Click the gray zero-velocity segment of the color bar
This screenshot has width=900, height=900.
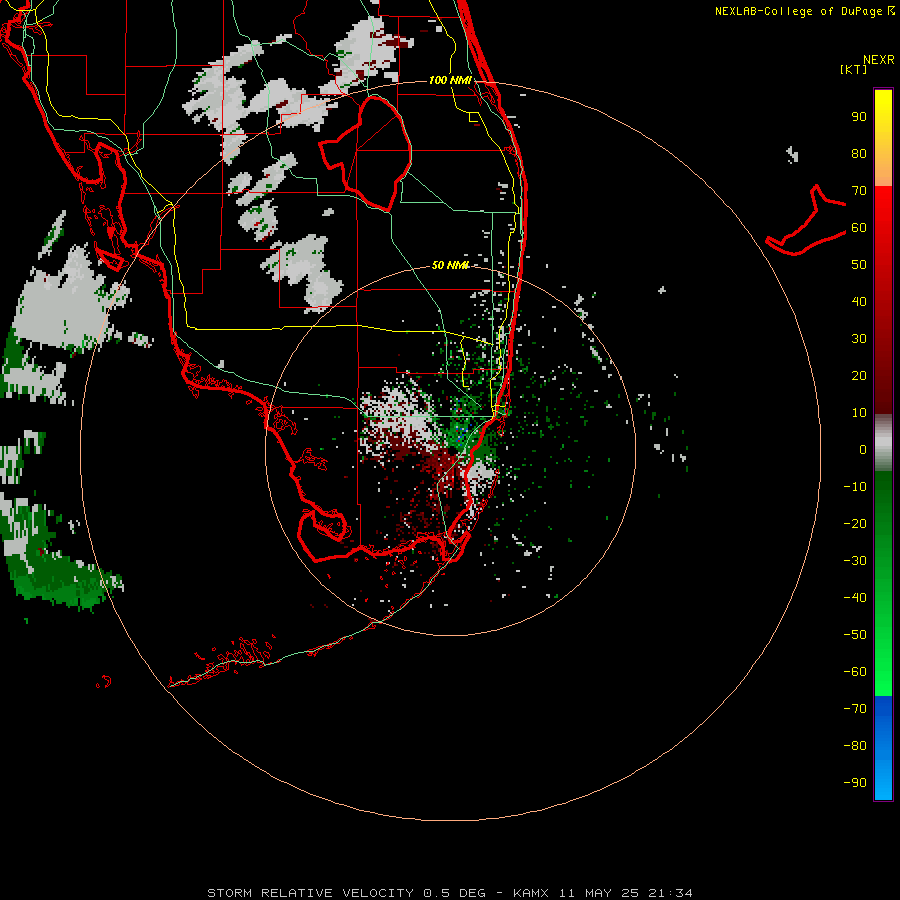pos(883,443)
